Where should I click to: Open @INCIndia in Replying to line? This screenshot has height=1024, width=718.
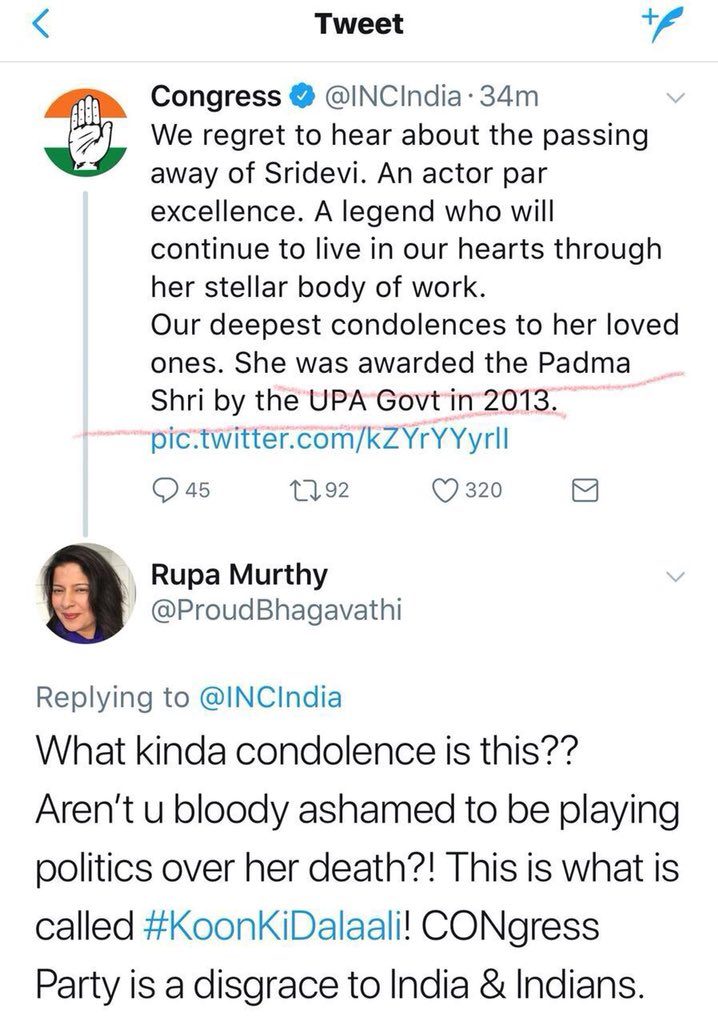point(270,697)
